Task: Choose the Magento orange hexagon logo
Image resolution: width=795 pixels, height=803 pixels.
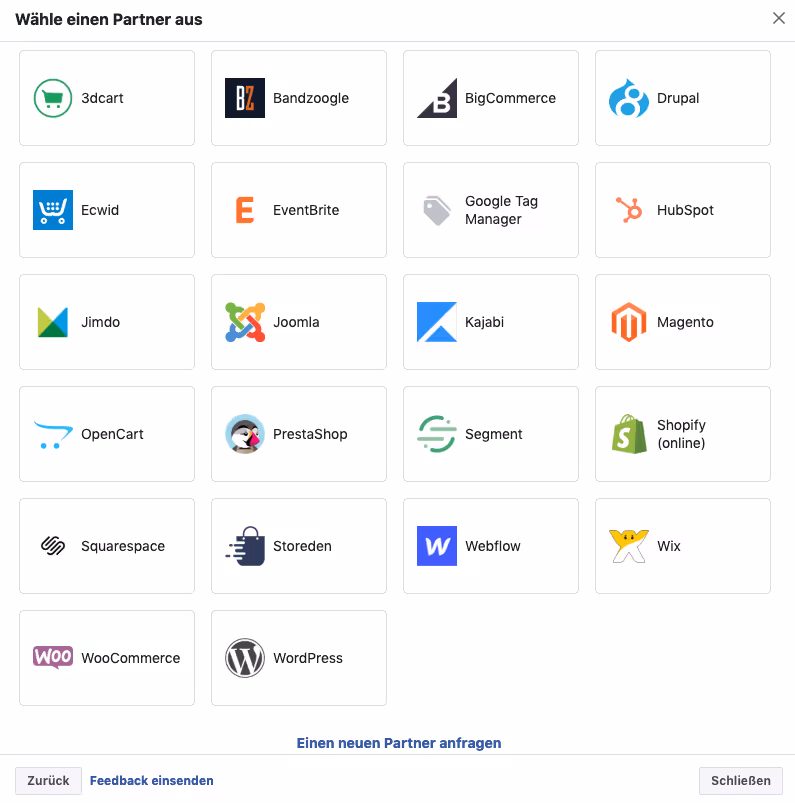Action: 629,322
